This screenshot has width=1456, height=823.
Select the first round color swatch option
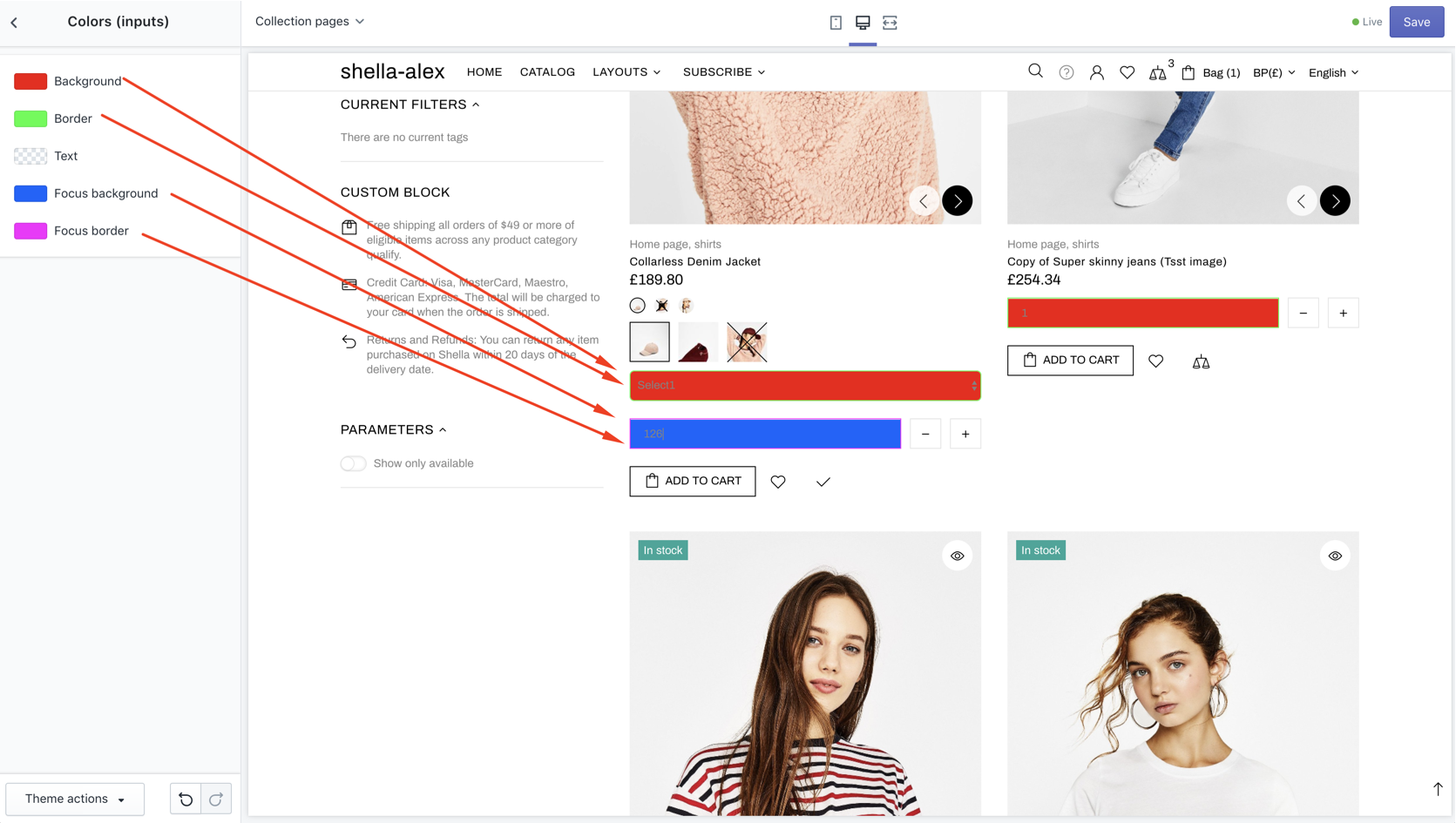coord(638,306)
